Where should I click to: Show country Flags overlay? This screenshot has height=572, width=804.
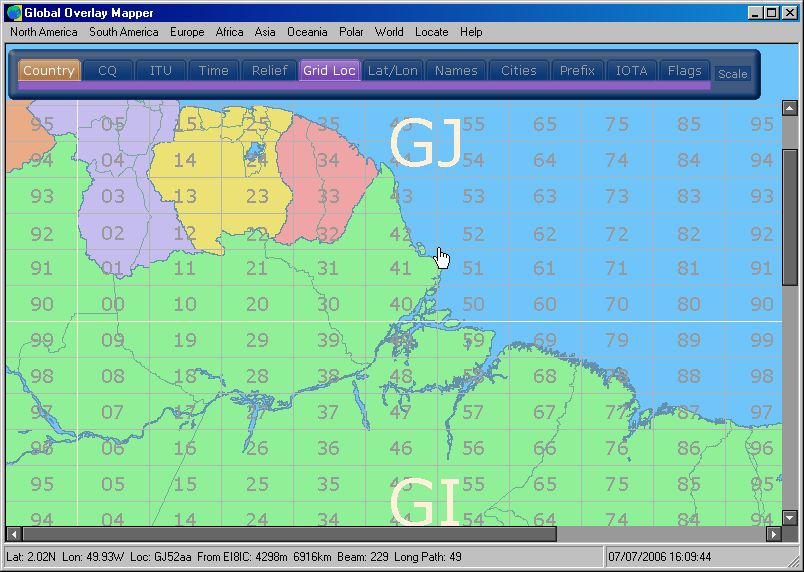[x=685, y=71]
